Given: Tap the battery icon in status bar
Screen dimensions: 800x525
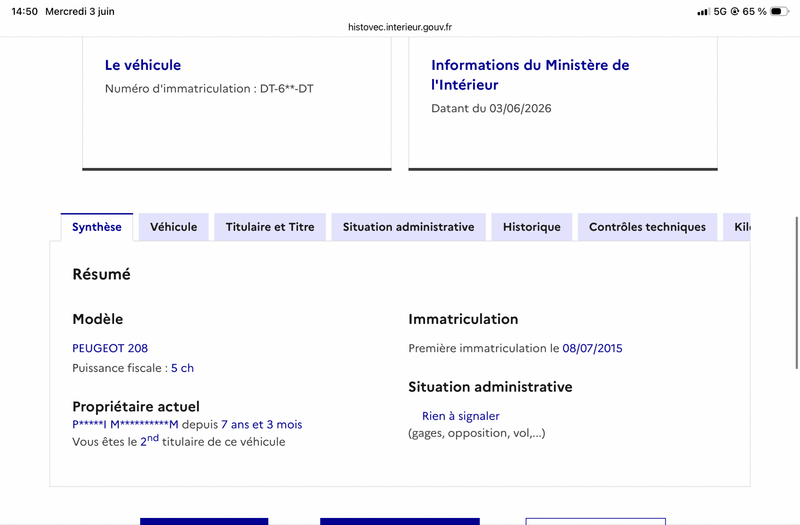Looking at the screenshot, I should point(780,11).
